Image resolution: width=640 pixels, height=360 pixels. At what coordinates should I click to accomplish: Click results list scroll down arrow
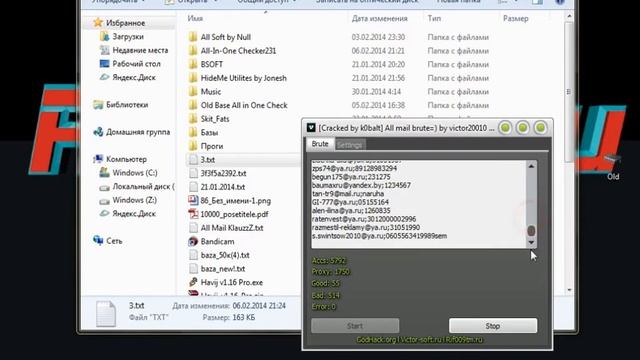pos(531,242)
